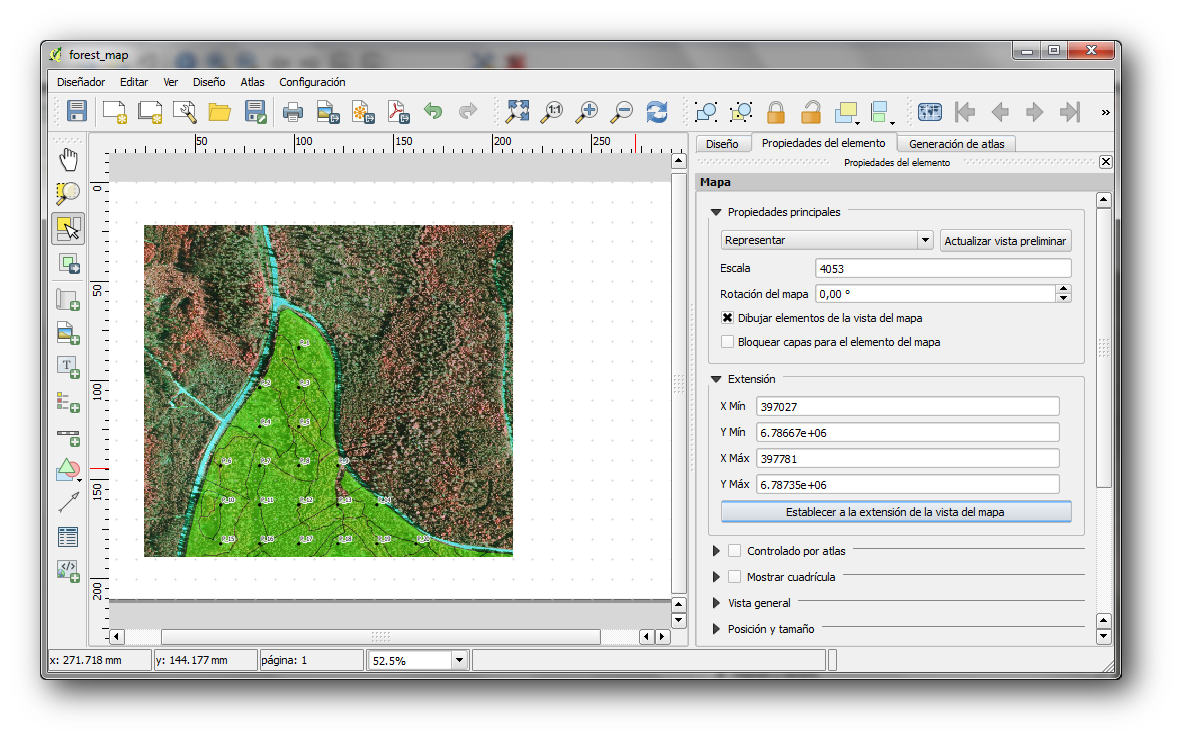This screenshot has height=740, width=1182.
Task: Select the Move item content tool
Action: (69, 263)
